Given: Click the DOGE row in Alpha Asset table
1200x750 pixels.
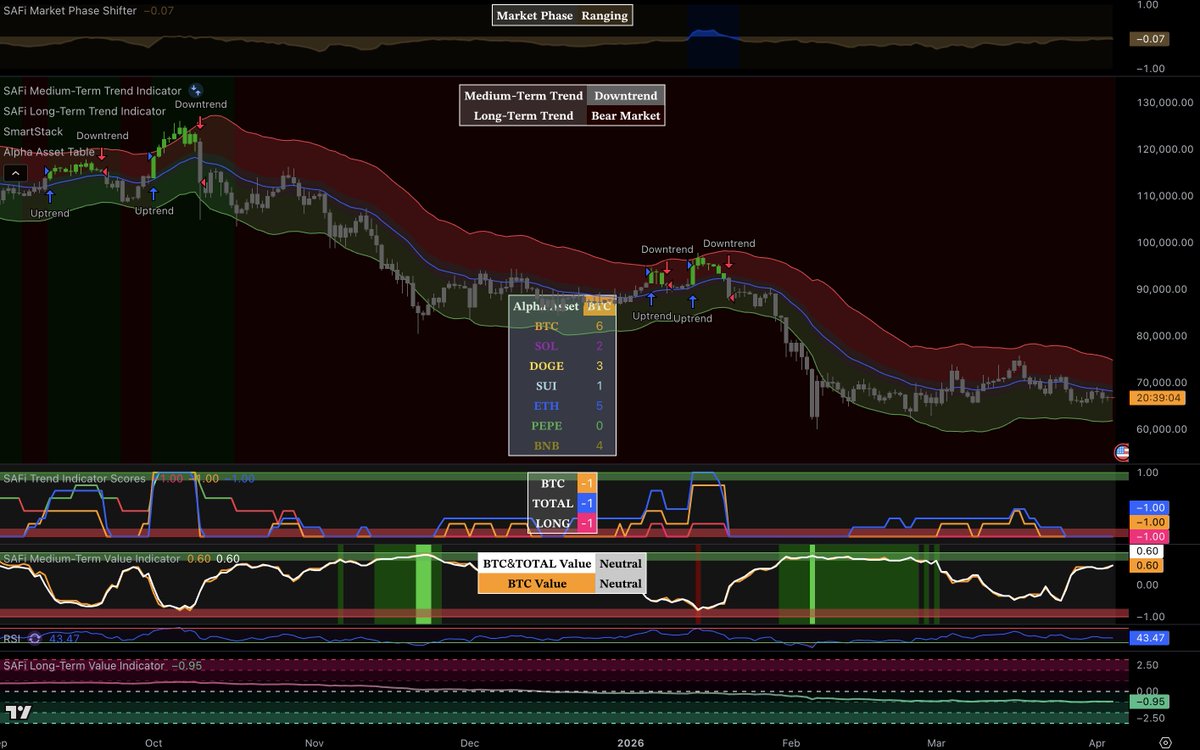Looking at the screenshot, I should [563, 366].
